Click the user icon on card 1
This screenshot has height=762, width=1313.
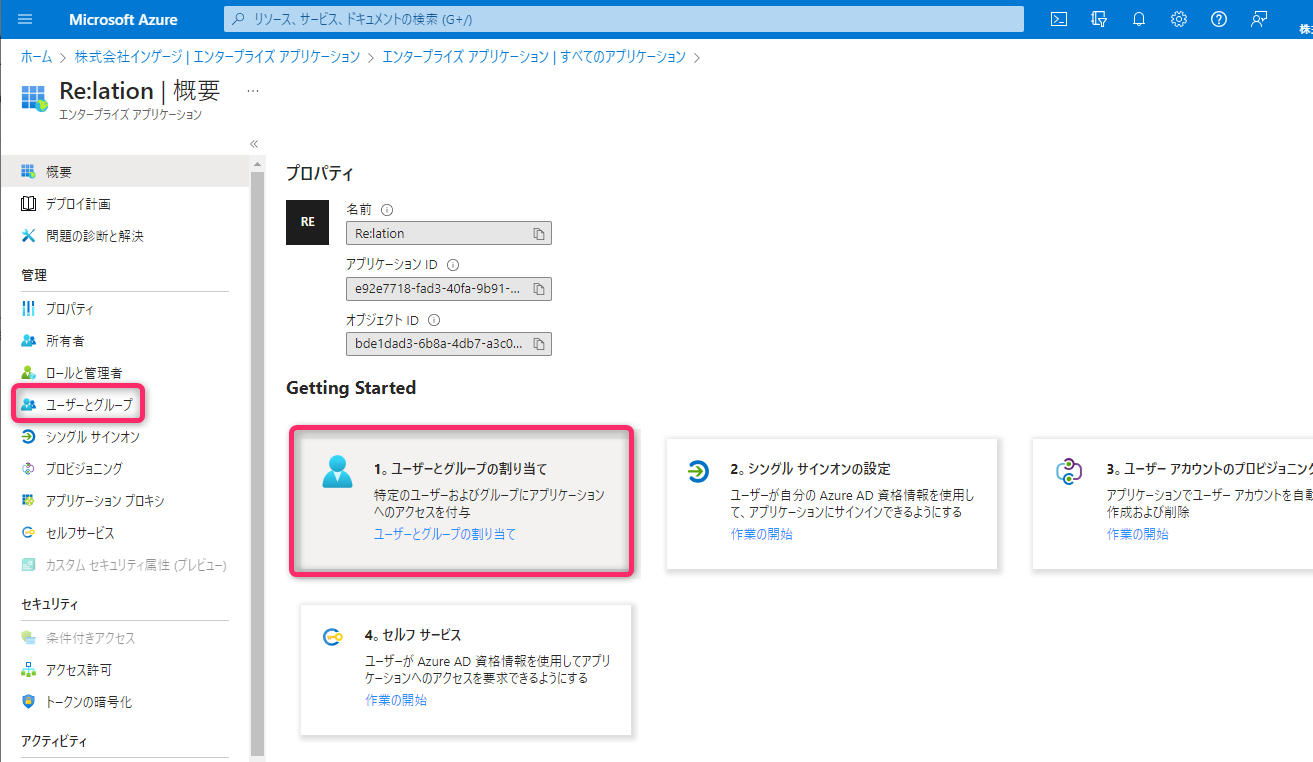click(337, 471)
